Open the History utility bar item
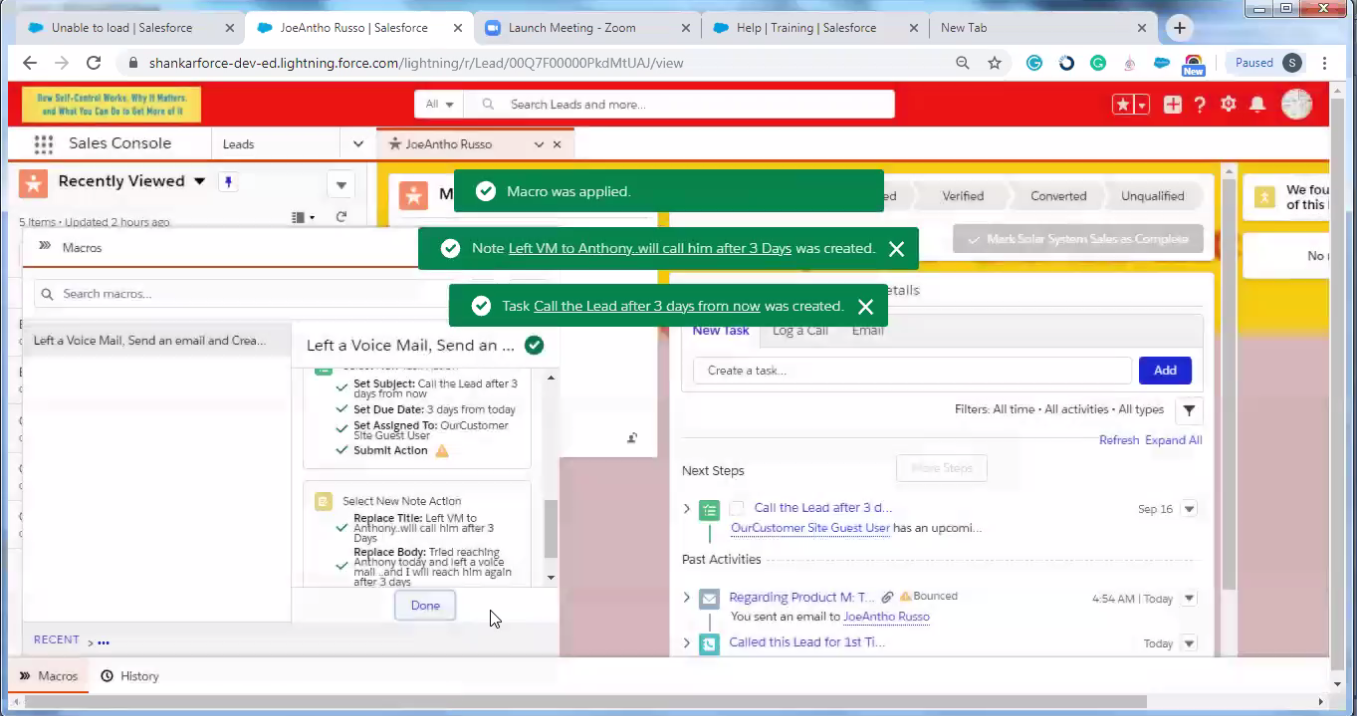 coord(130,676)
